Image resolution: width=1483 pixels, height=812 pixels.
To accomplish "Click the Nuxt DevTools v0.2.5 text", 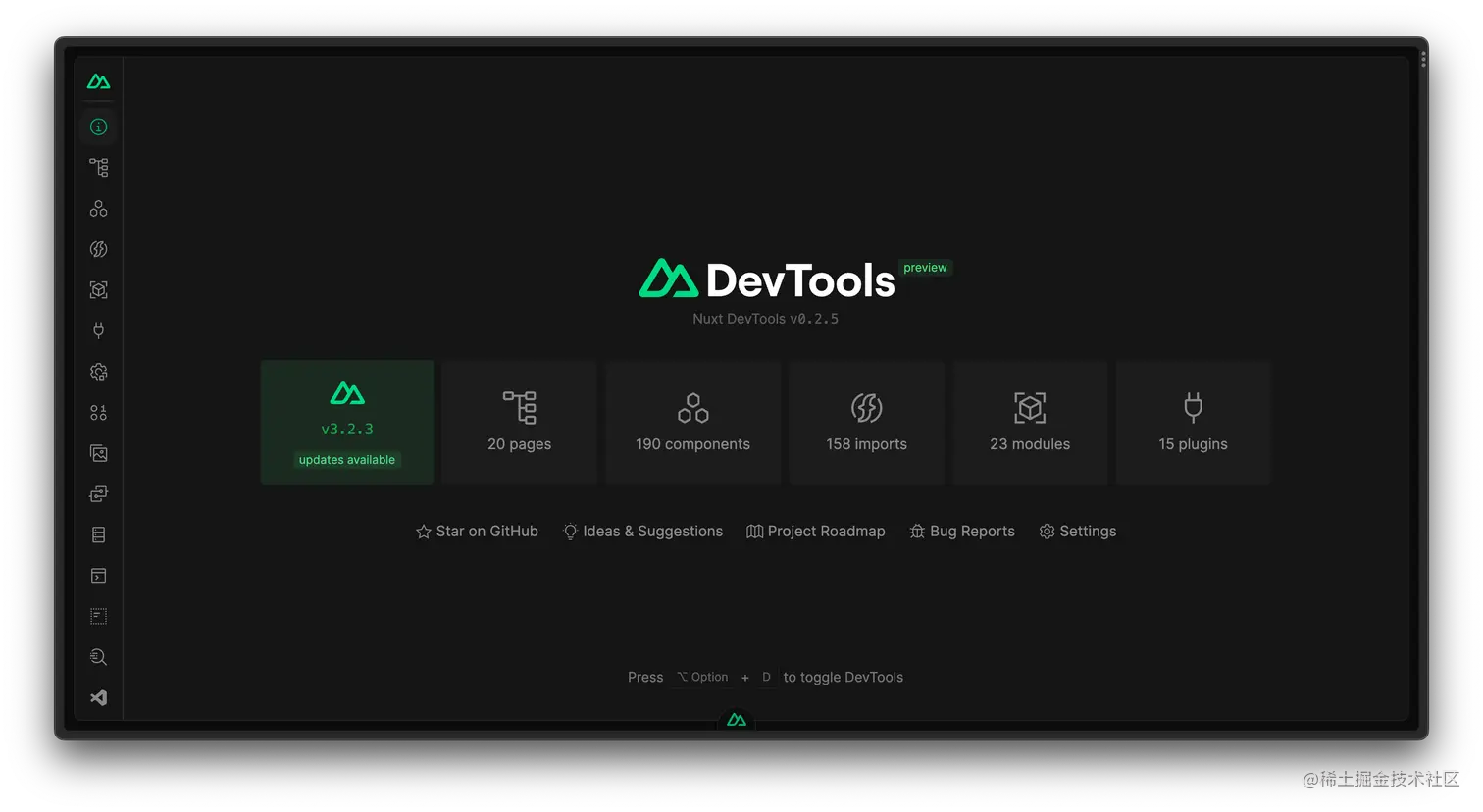I will [x=765, y=319].
